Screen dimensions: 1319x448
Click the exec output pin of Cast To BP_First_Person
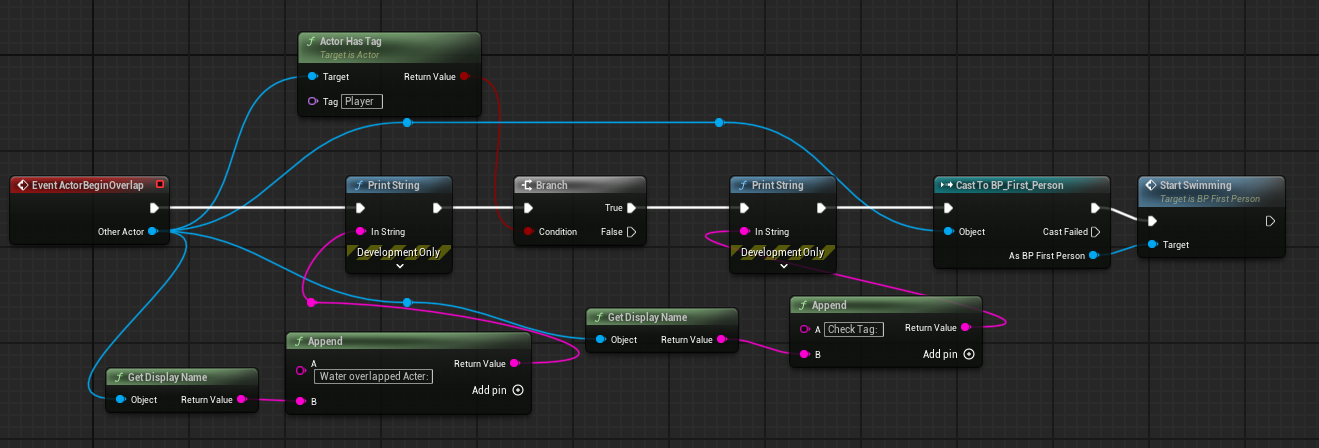click(x=1096, y=208)
